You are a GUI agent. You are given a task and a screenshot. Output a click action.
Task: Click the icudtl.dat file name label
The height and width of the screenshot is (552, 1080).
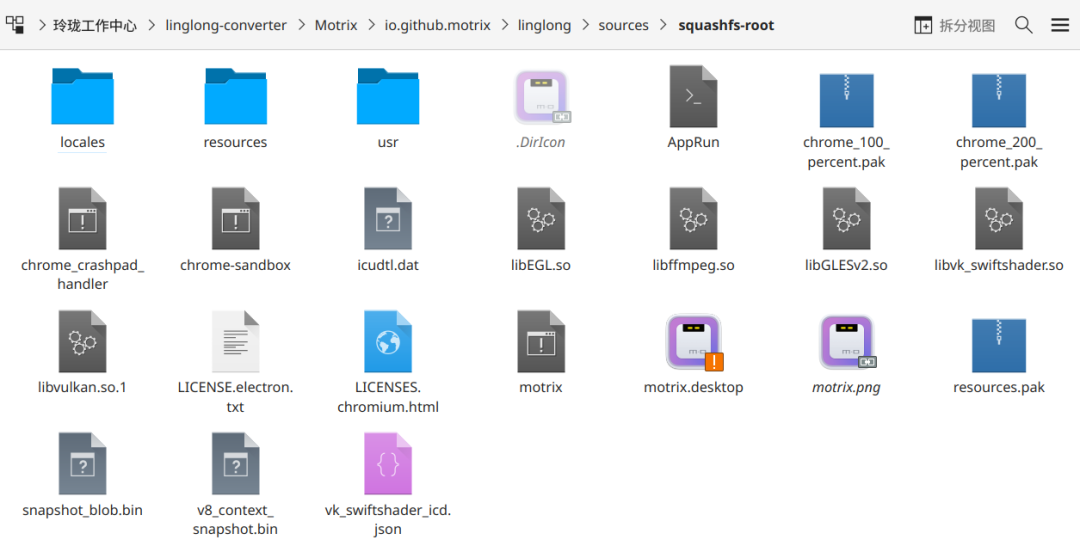[388, 265]
